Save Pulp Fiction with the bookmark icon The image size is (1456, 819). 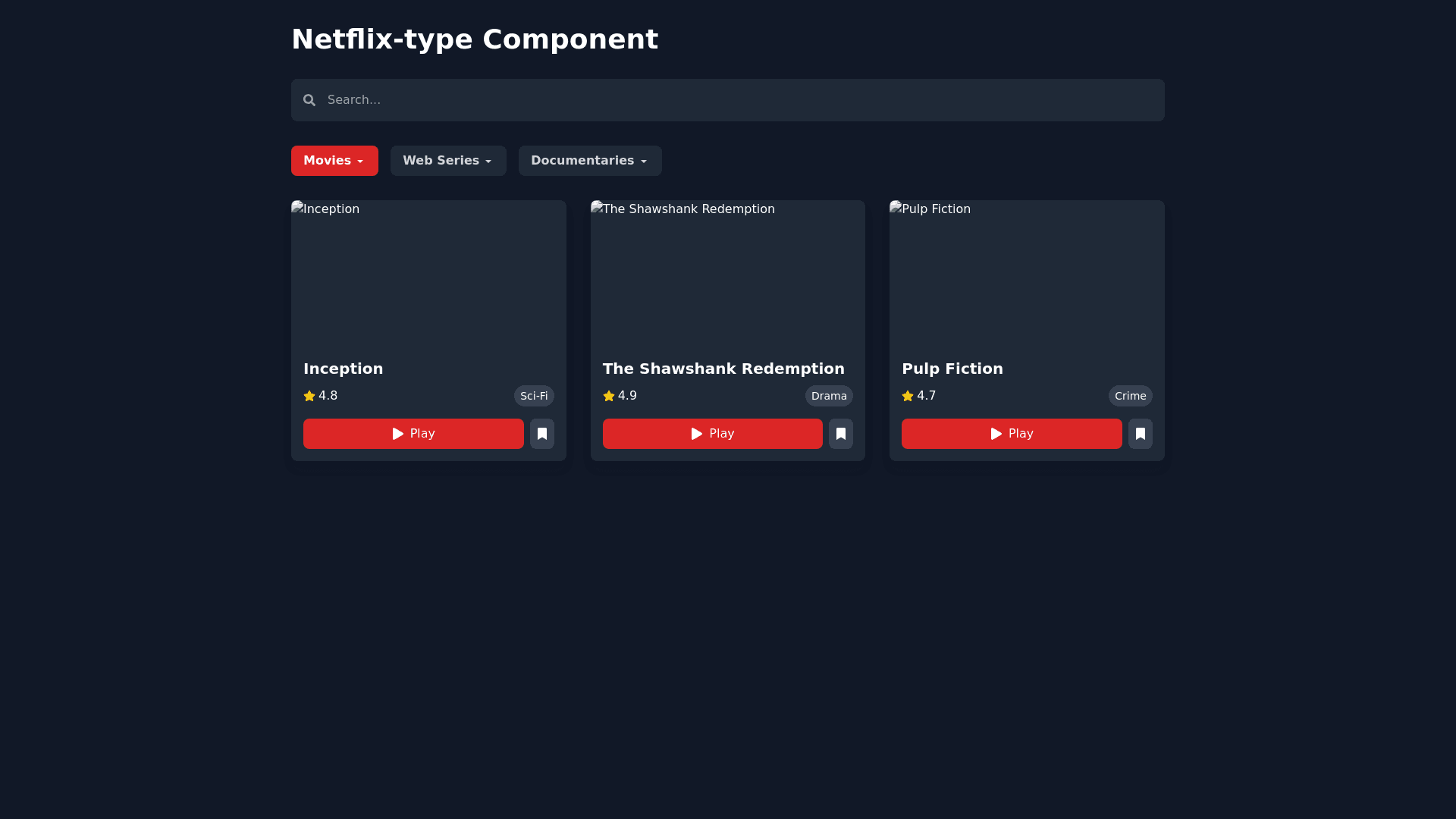tap(1140, 434)
